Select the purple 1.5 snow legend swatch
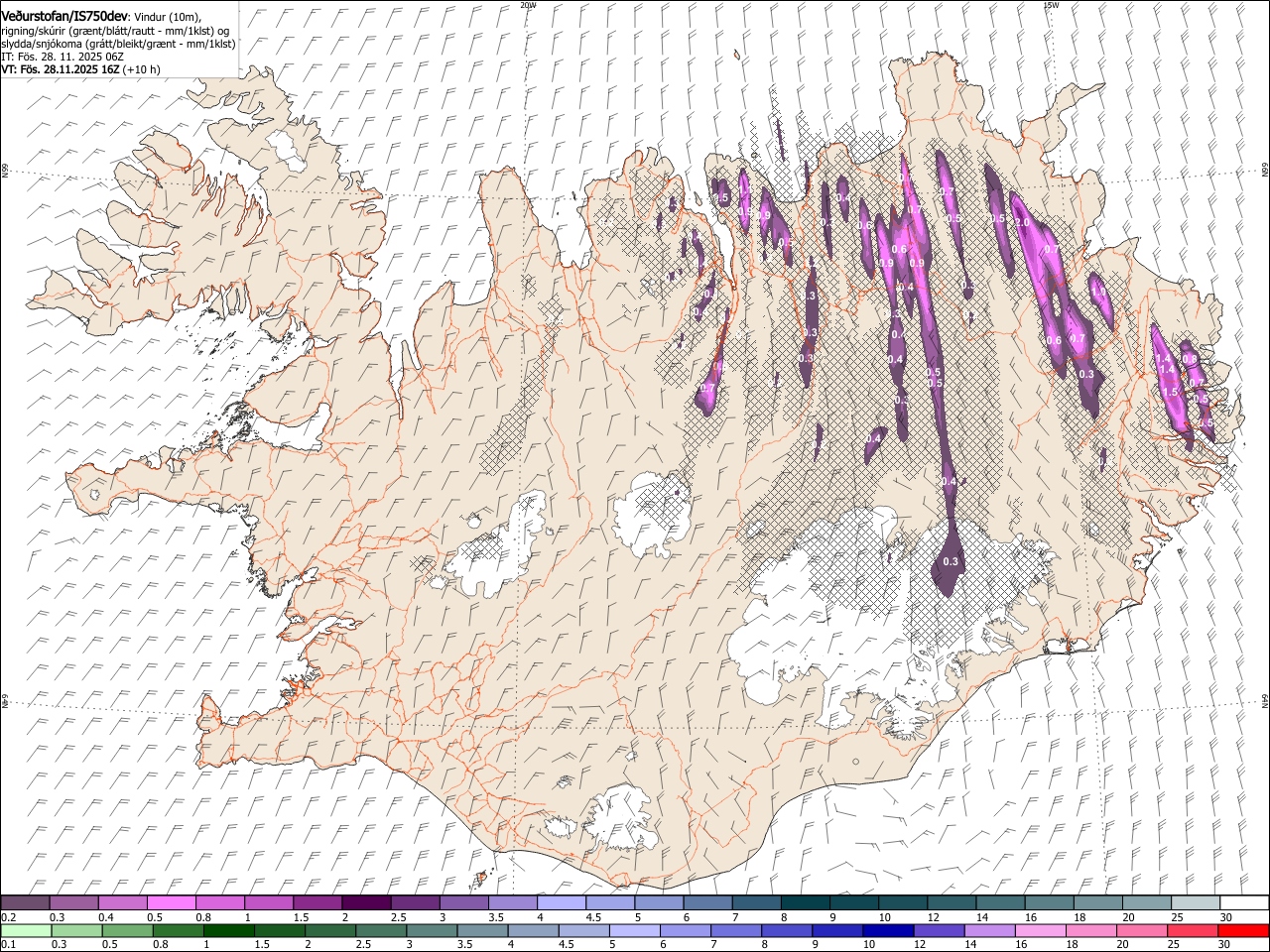This screenshot has height=952, width=1270. click(x=317, y=903)
